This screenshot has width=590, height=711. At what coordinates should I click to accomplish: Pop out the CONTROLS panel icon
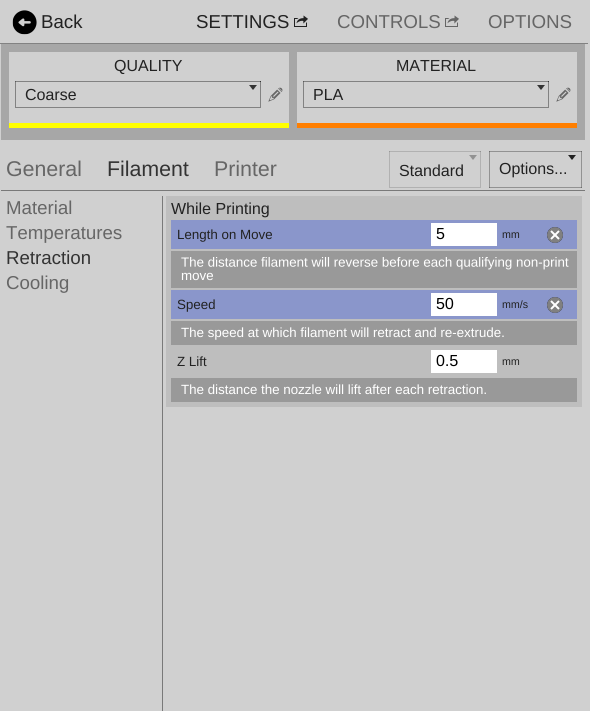[451, 21]
